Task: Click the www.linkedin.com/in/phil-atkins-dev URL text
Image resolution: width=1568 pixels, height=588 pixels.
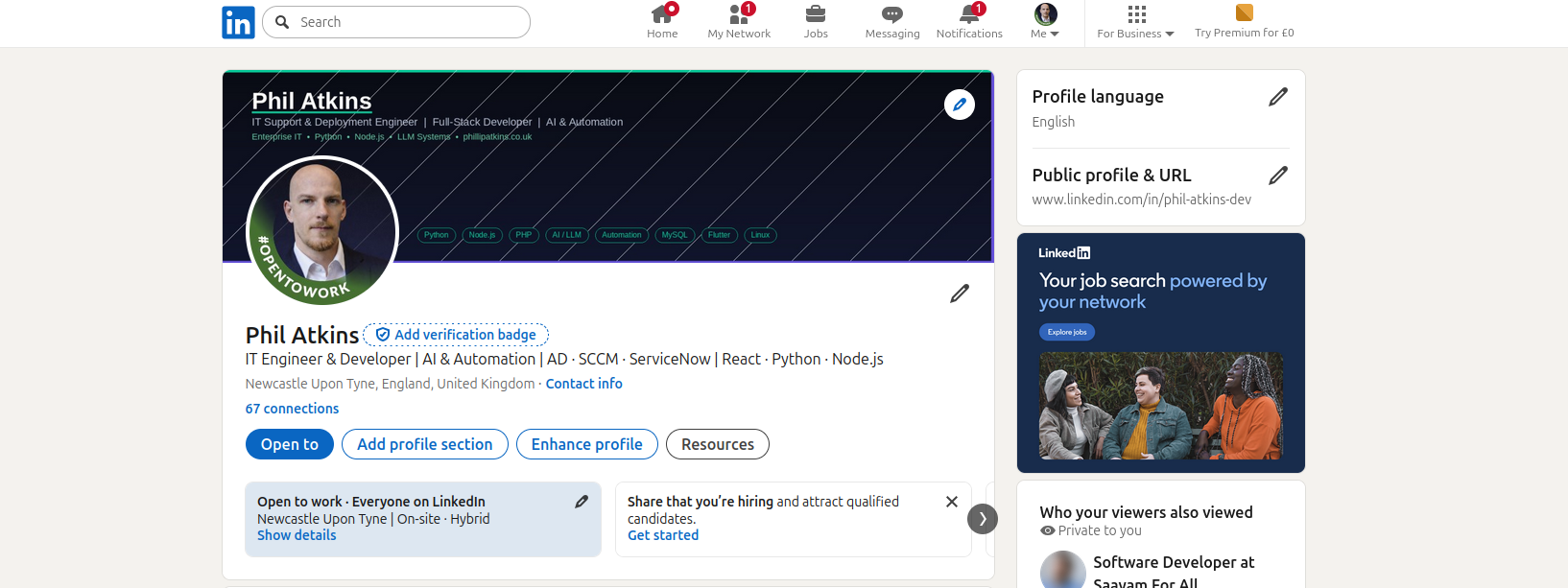Action: click(x=1142, y=200)
